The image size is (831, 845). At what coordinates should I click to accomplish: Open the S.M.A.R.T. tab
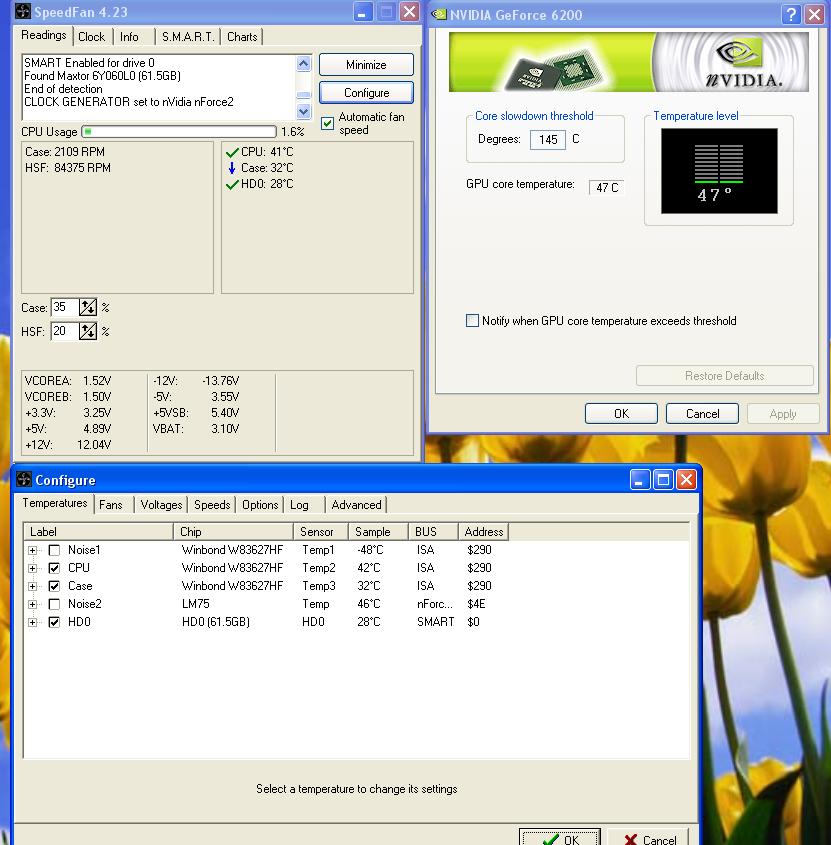188,37
